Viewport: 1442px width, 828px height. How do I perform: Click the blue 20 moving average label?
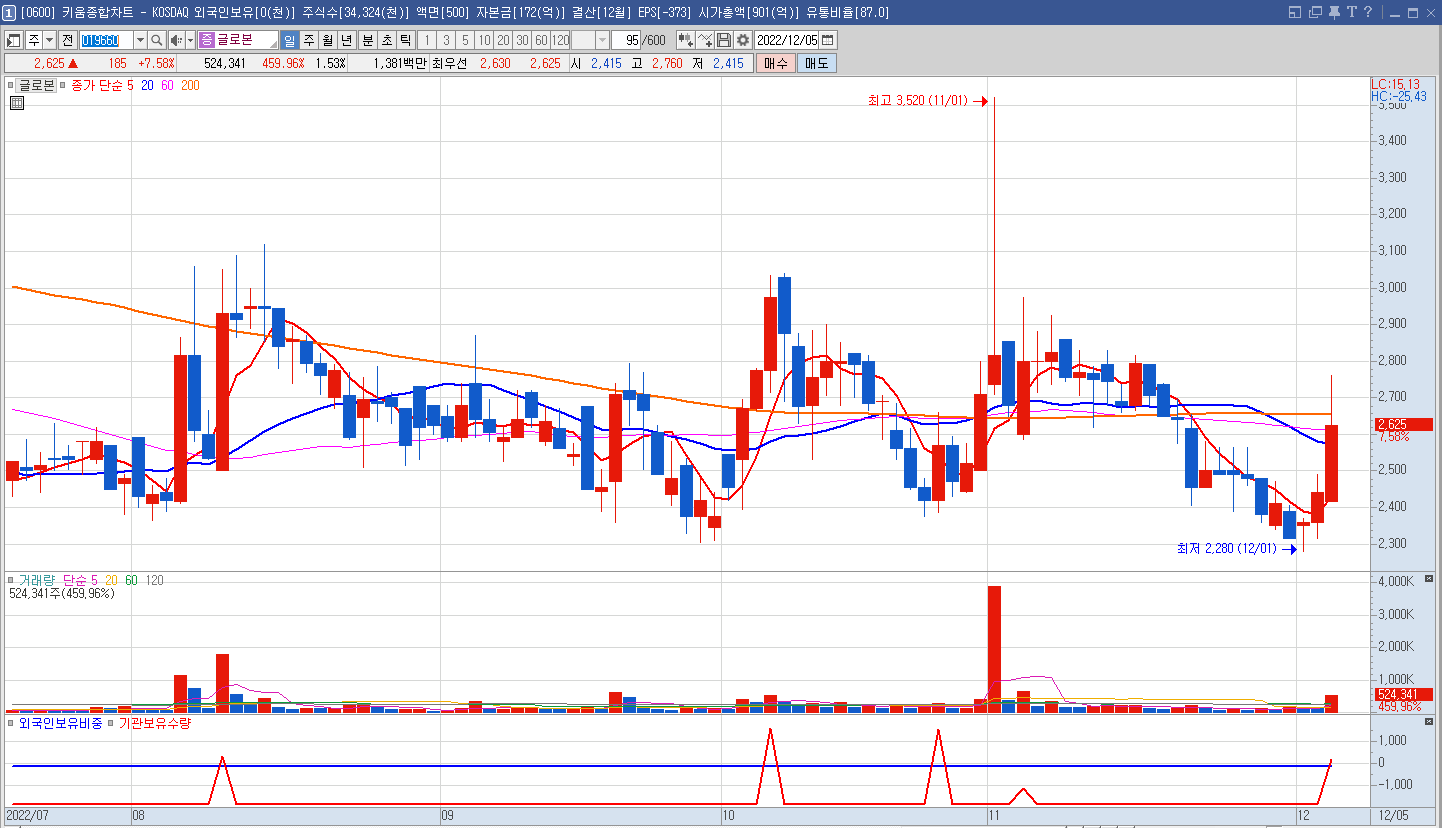click(x=147, y=85)
